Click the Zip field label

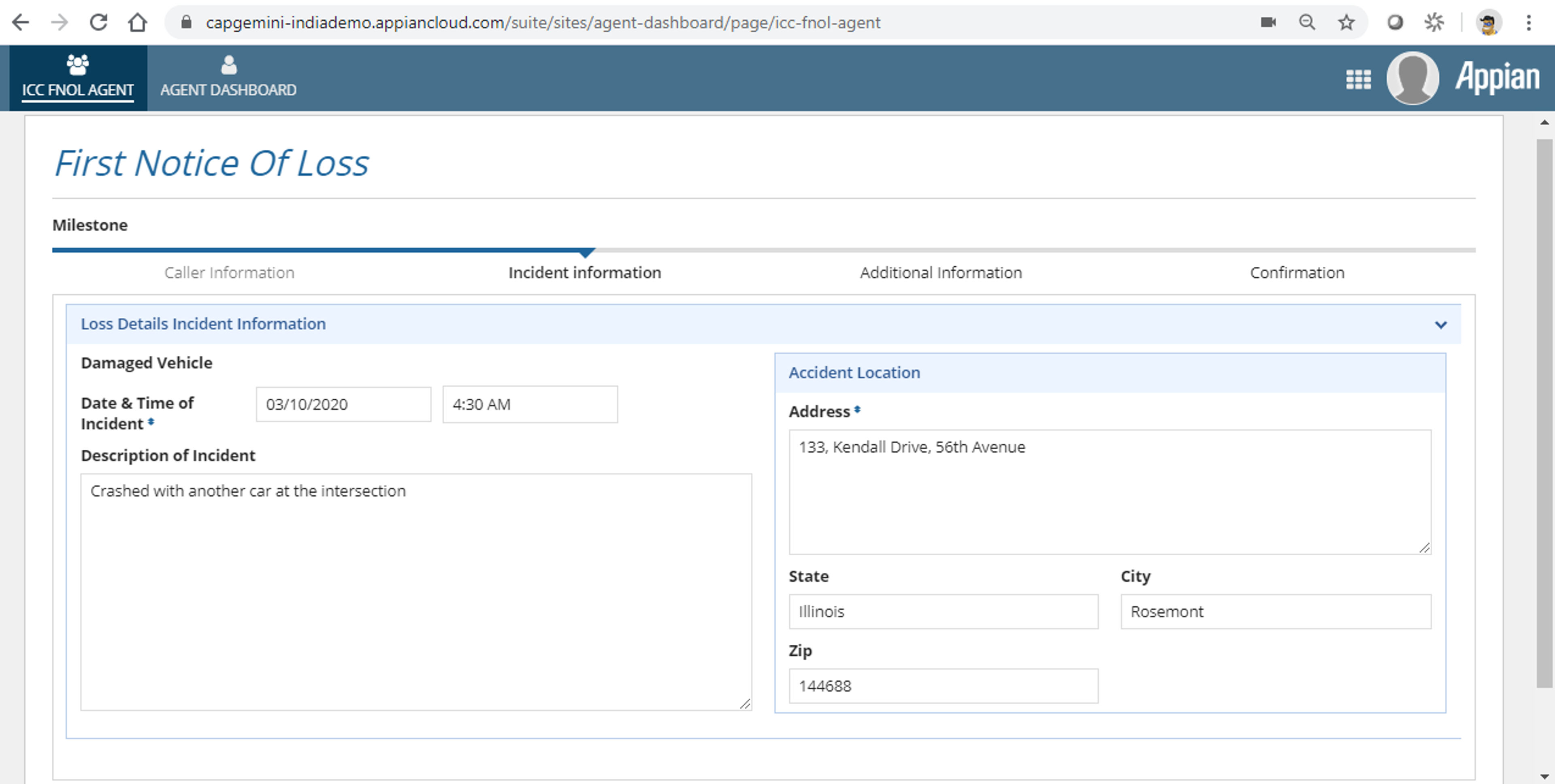(801, 650)
